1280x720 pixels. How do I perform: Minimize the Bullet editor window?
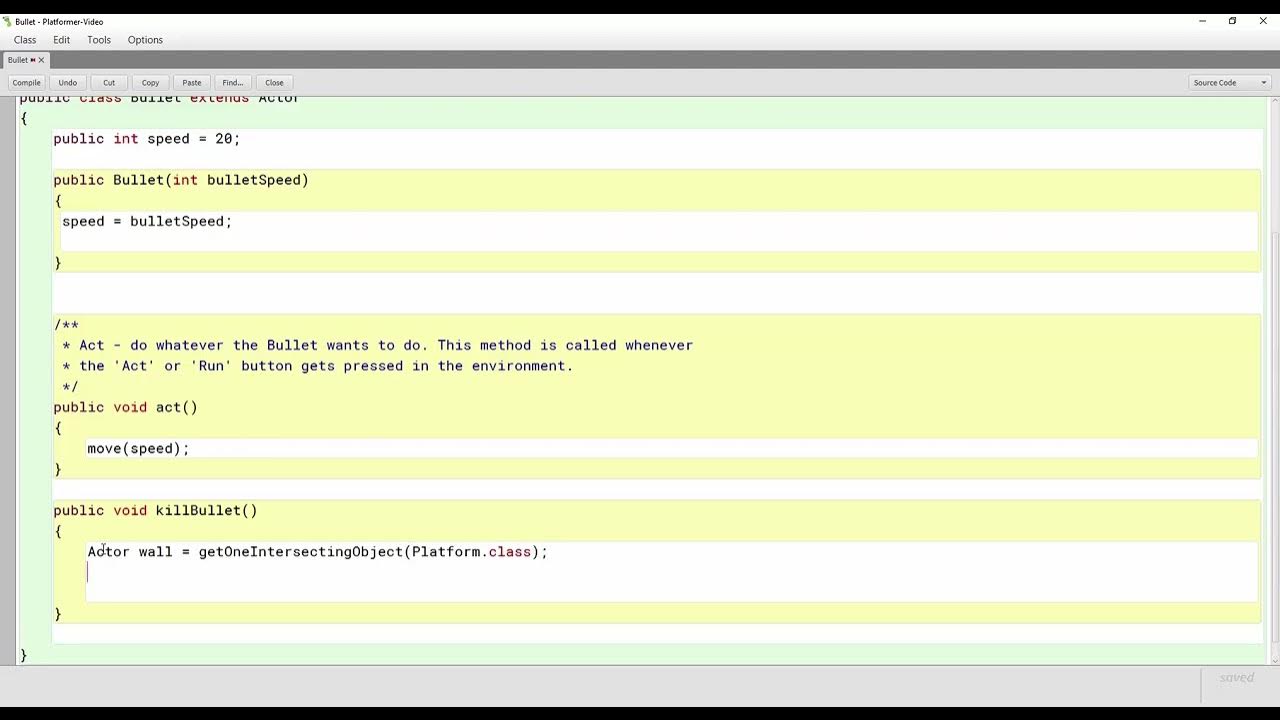[1202, 21]
